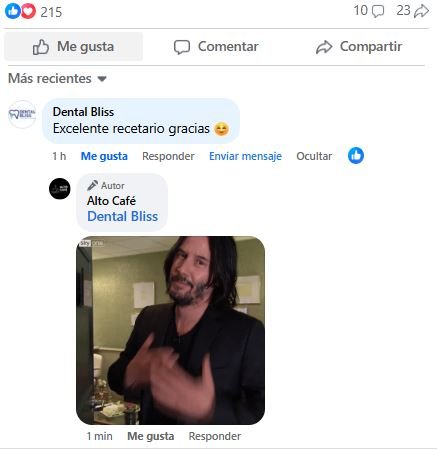Click the share arrow icon next to 23

tap(421, 11)
